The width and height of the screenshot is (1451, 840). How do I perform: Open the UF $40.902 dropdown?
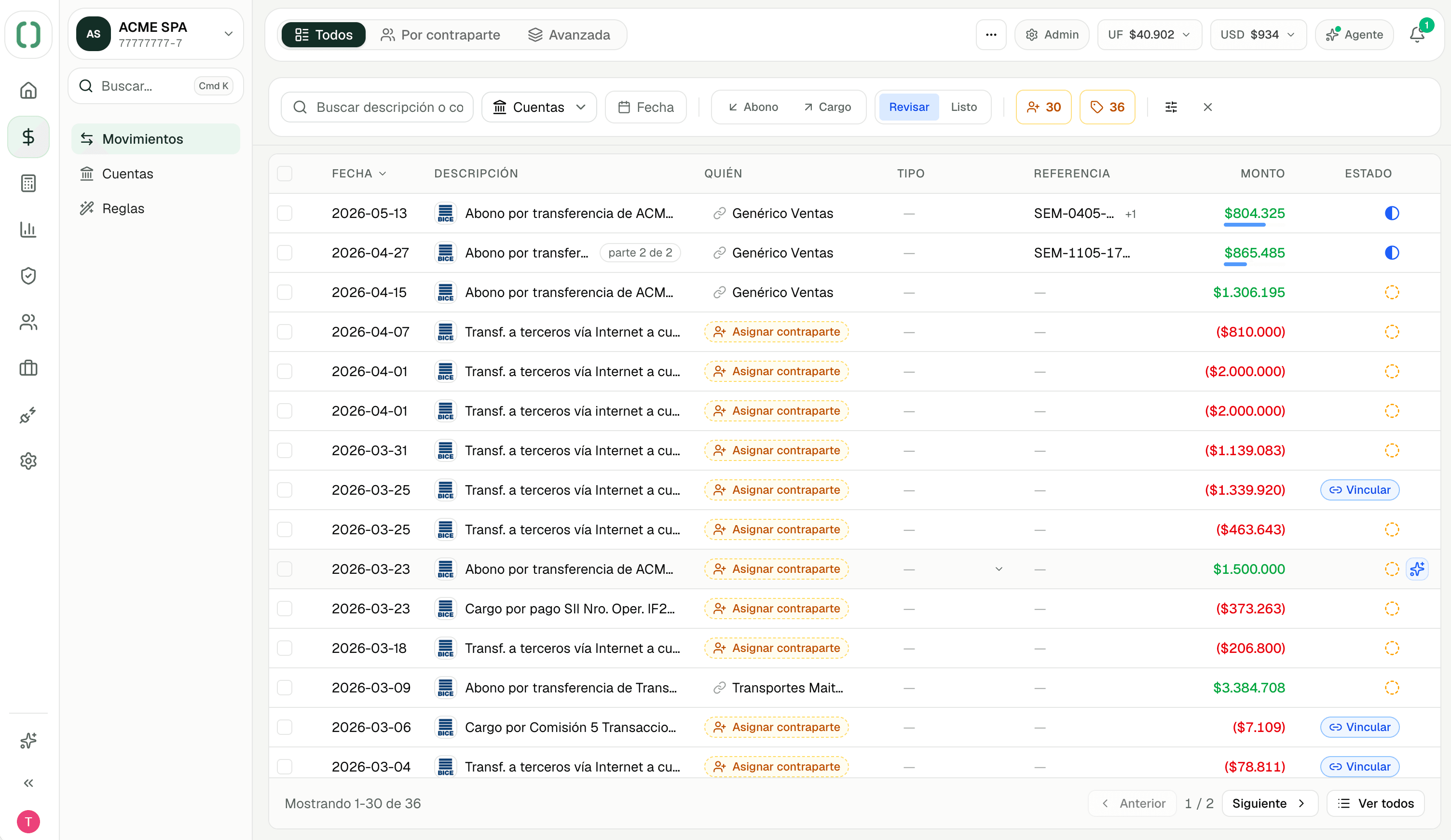(1150, 35)
